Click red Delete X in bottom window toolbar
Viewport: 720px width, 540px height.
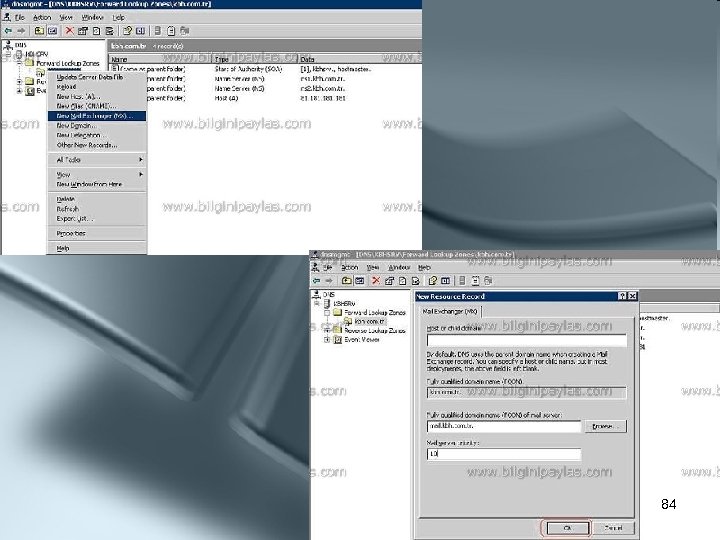click(376, 281)
